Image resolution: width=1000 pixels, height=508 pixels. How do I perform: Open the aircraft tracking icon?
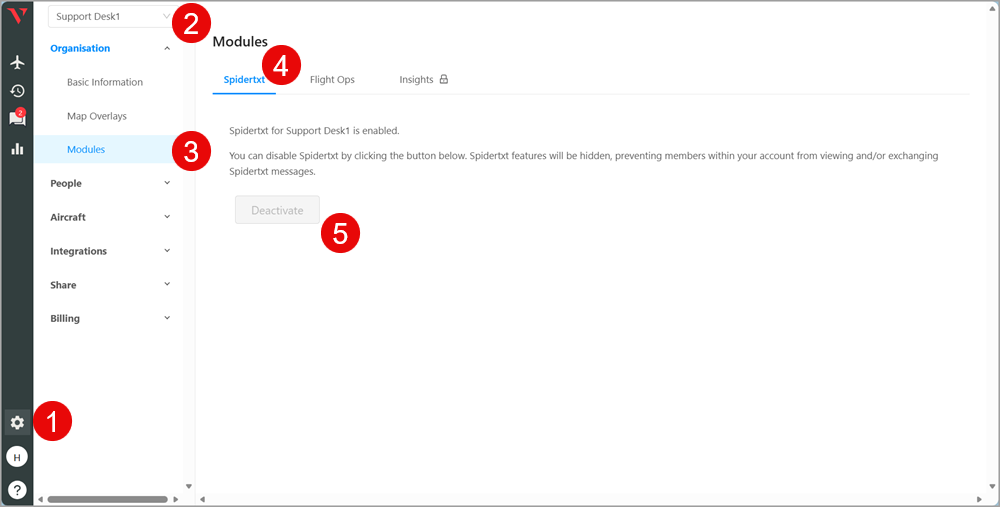coord(17,62)
